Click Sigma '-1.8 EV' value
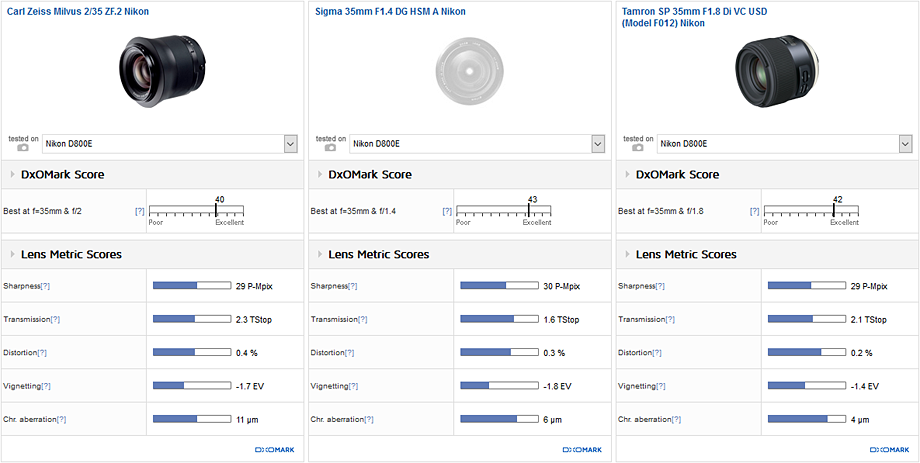 click(x=557, y=386)
